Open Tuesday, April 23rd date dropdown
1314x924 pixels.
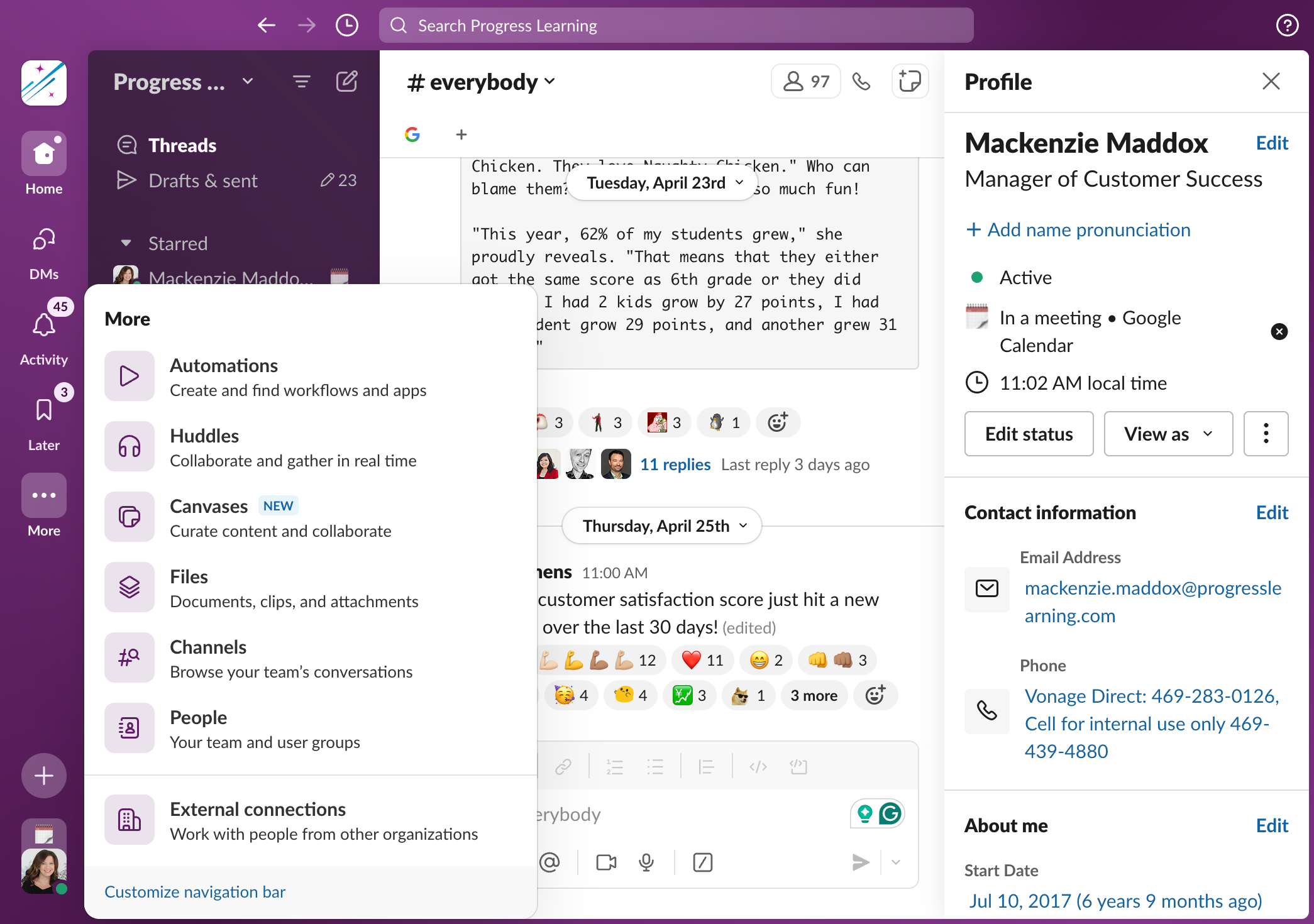(661, 183)
